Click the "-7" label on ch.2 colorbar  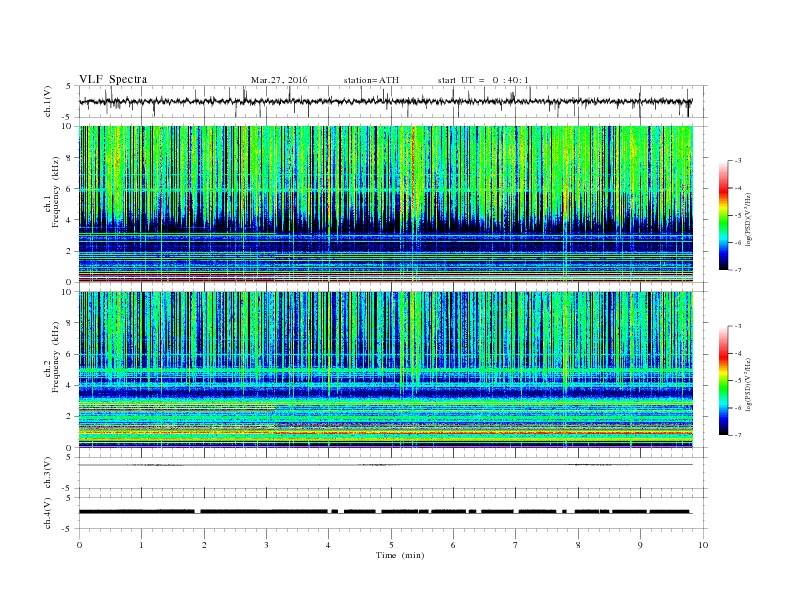(x=738, y=435)
